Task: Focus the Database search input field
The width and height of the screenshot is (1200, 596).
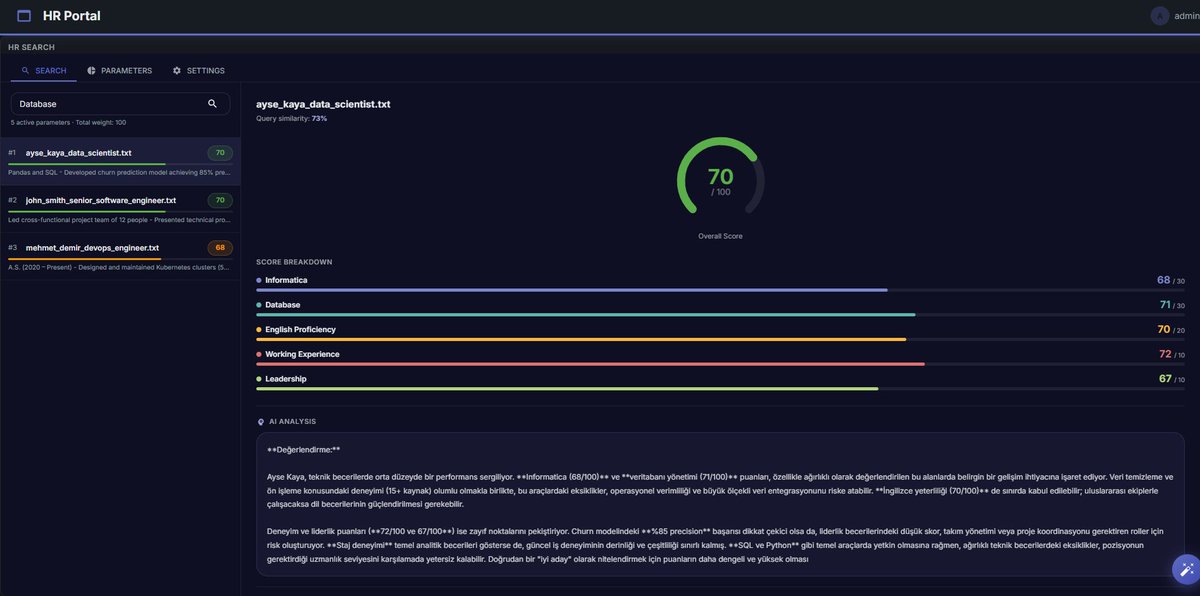Action: click(120, 103)
